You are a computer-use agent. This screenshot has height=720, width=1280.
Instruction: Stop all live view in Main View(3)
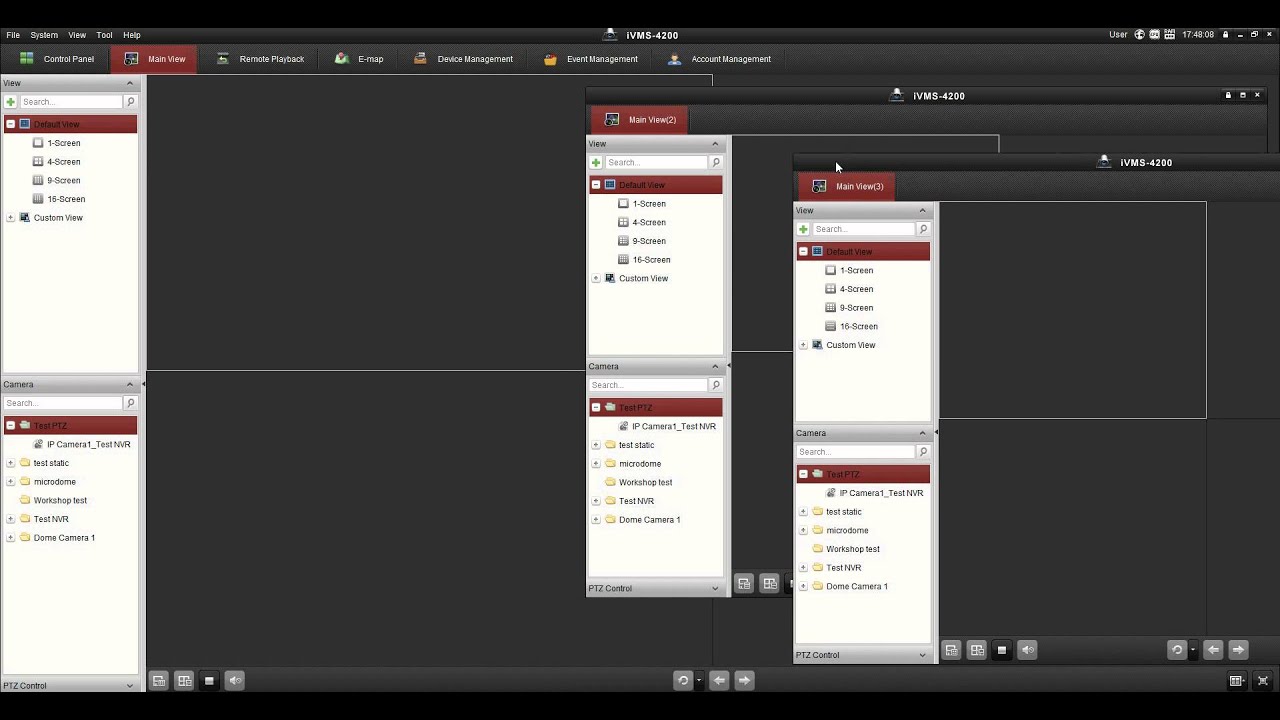pos(1002,650)
